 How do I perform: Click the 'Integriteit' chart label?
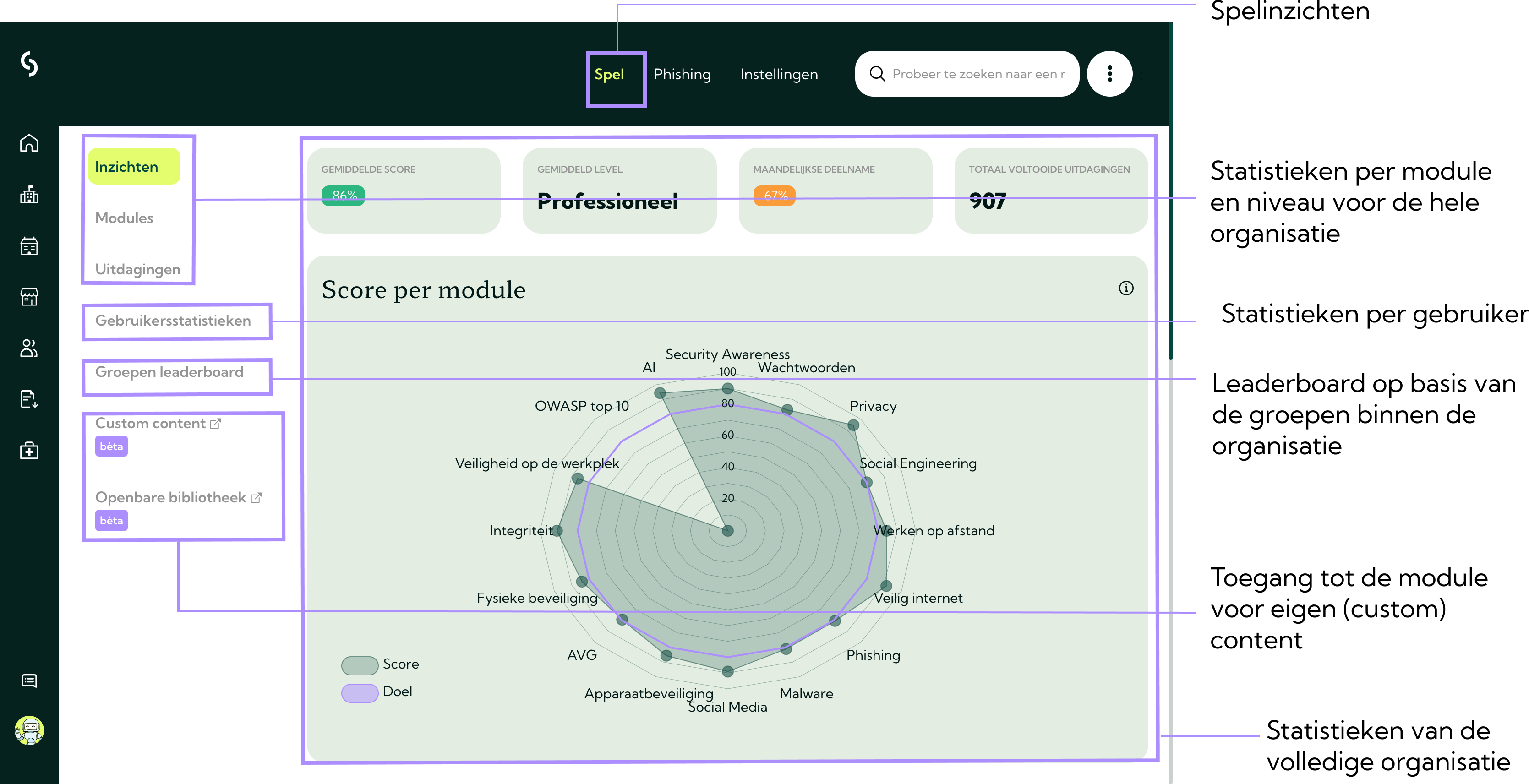tap(521, 531)
